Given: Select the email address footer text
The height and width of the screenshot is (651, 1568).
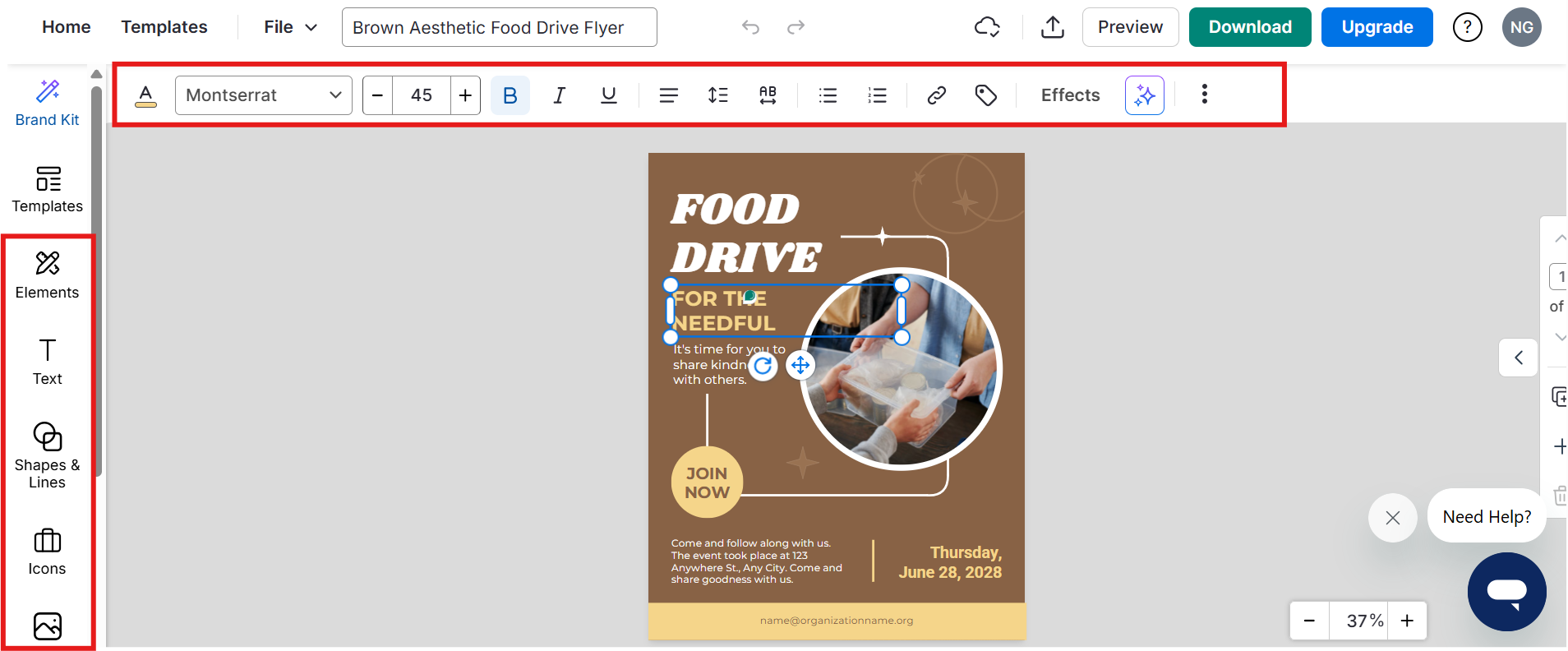Looking at the screenshot, I should coord(837,621).
